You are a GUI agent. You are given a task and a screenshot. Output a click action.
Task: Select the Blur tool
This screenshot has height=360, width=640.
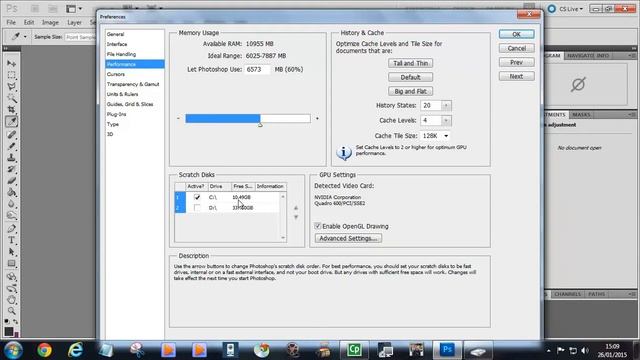(x=11, y=204)
